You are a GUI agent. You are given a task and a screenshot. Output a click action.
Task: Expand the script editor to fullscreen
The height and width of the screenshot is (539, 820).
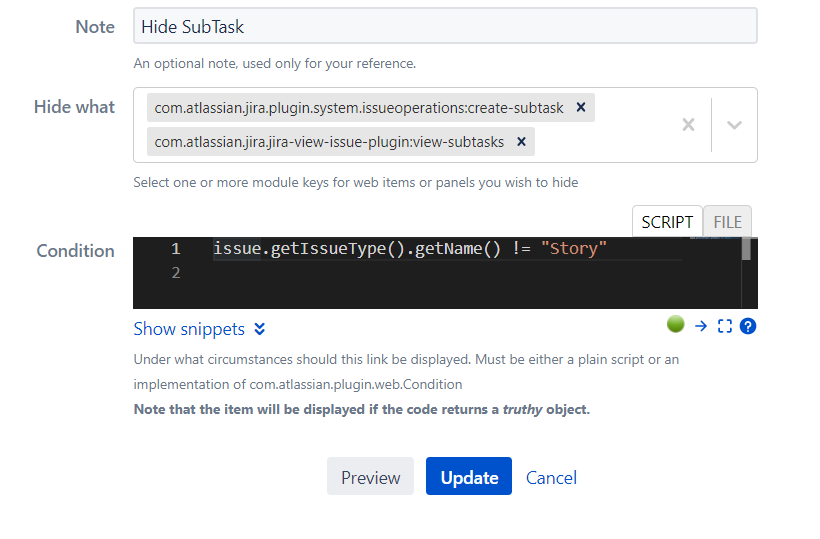coord(725,326)
